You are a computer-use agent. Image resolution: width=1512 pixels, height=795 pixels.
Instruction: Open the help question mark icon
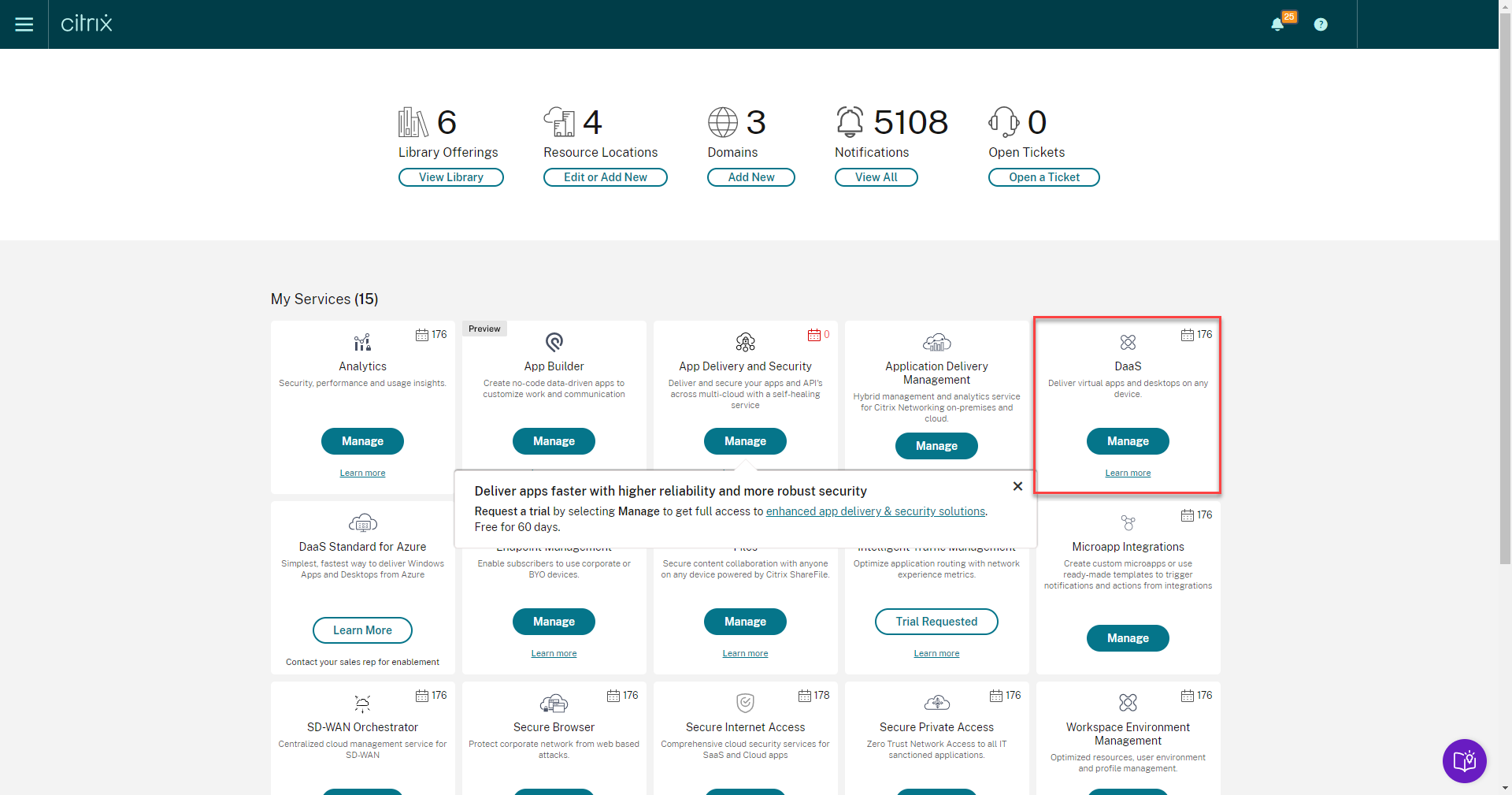coord(1321,24)
